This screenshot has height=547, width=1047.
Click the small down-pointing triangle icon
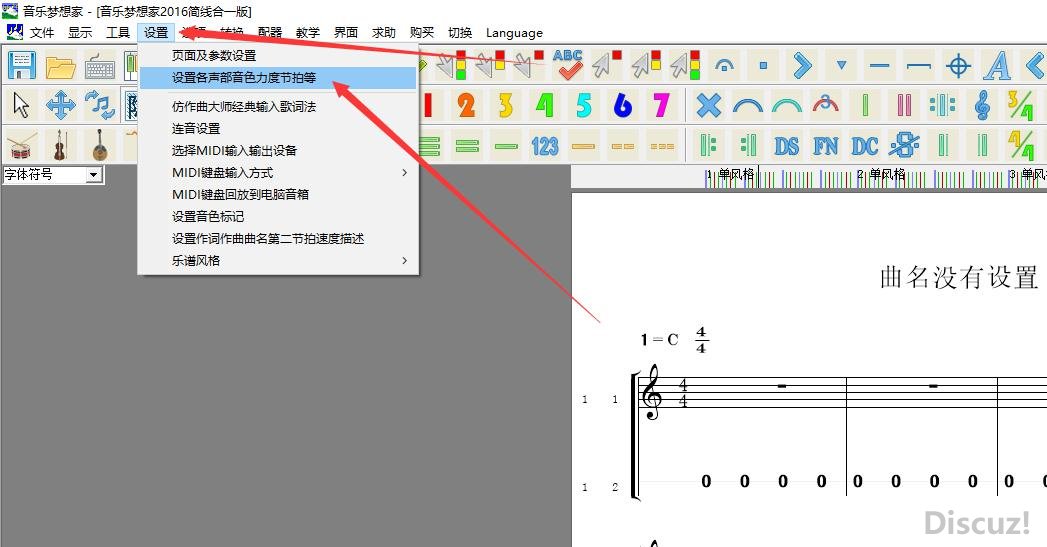(841, 65)
